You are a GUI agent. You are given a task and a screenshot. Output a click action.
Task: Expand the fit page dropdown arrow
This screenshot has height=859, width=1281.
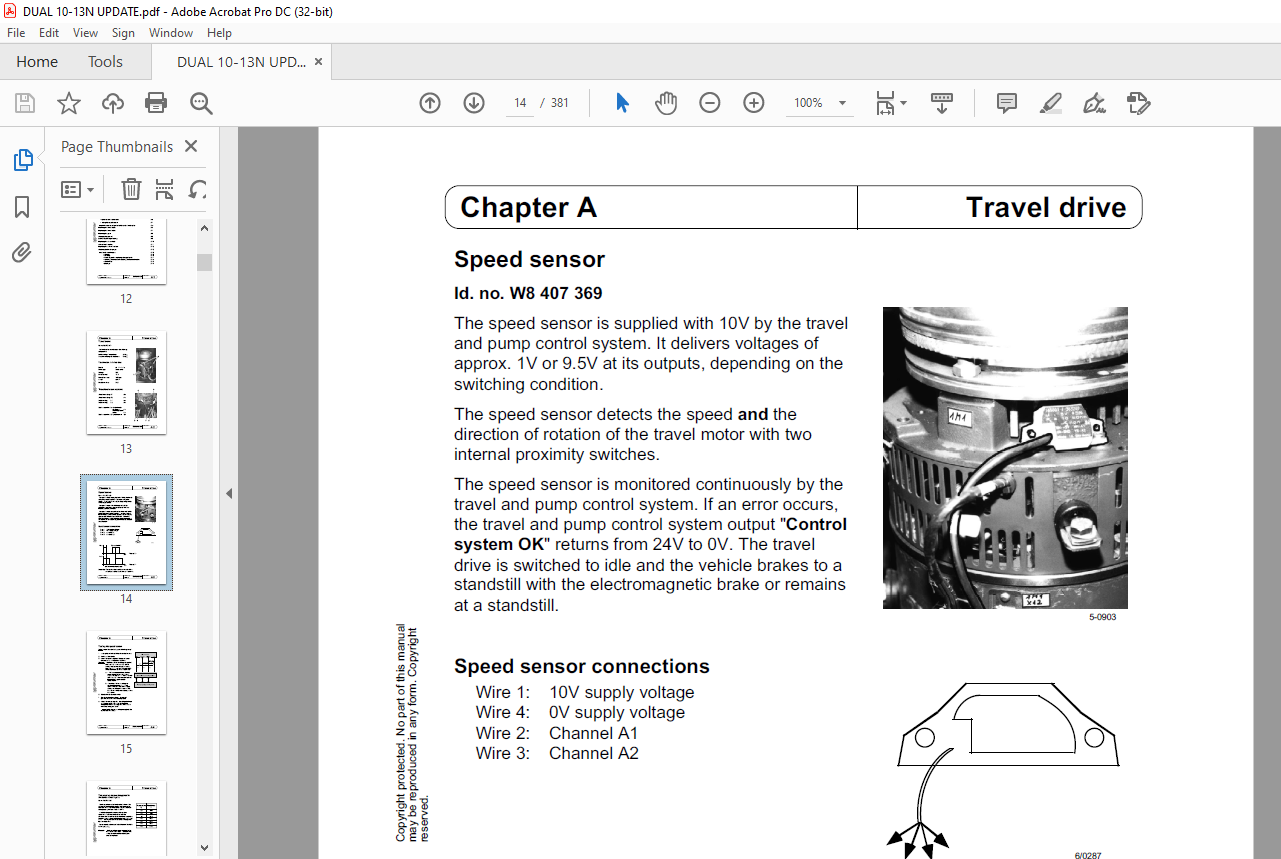point(904,103)
